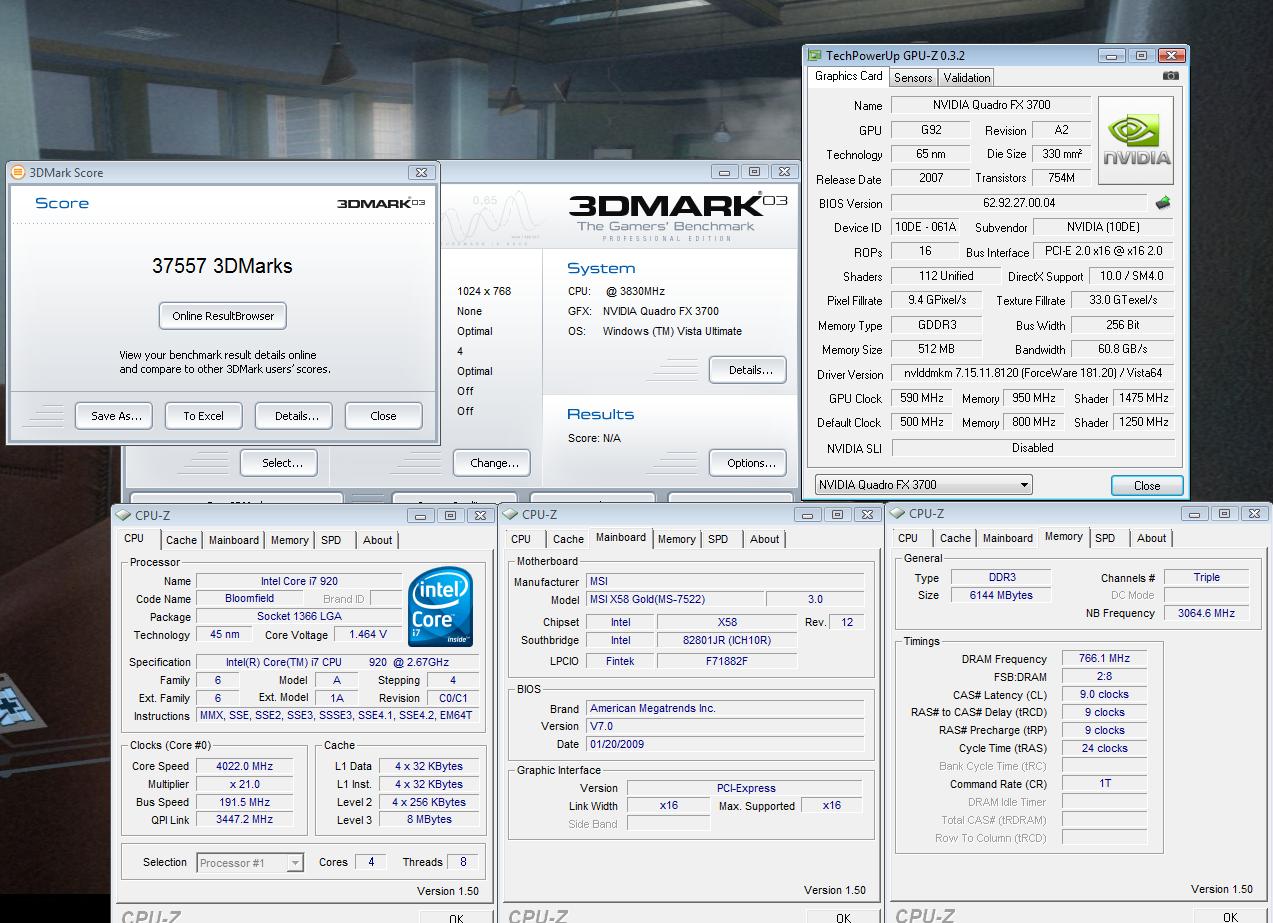Click the GPU Clock value 590 MHz
Screen dimensions: 1273x923
(x=921, y=398)
